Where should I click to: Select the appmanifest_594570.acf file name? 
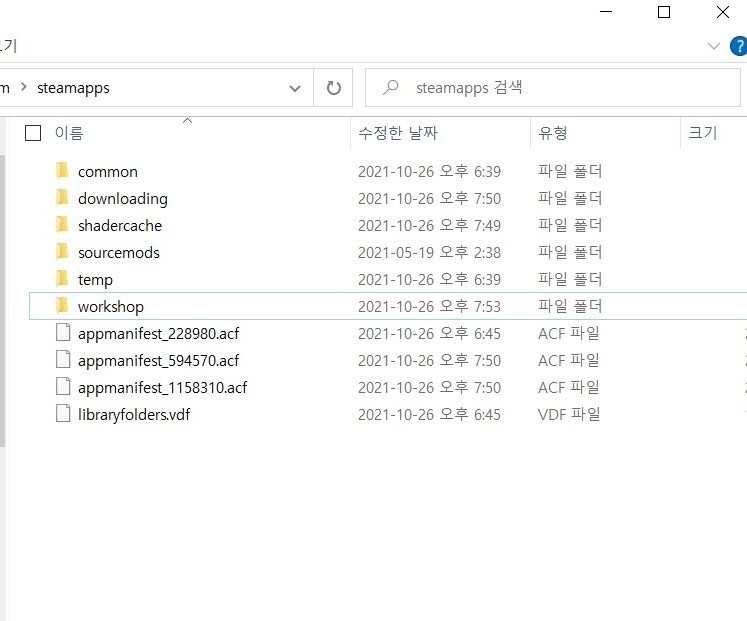(159, 361)
